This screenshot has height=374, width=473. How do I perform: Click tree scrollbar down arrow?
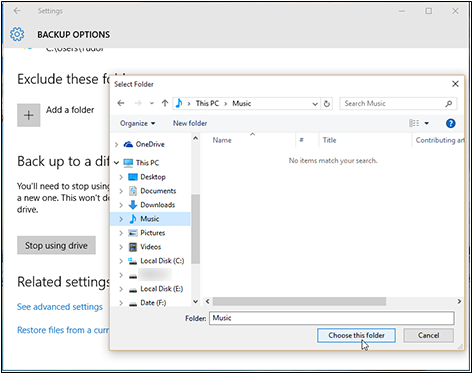click(x=196, y=302)
